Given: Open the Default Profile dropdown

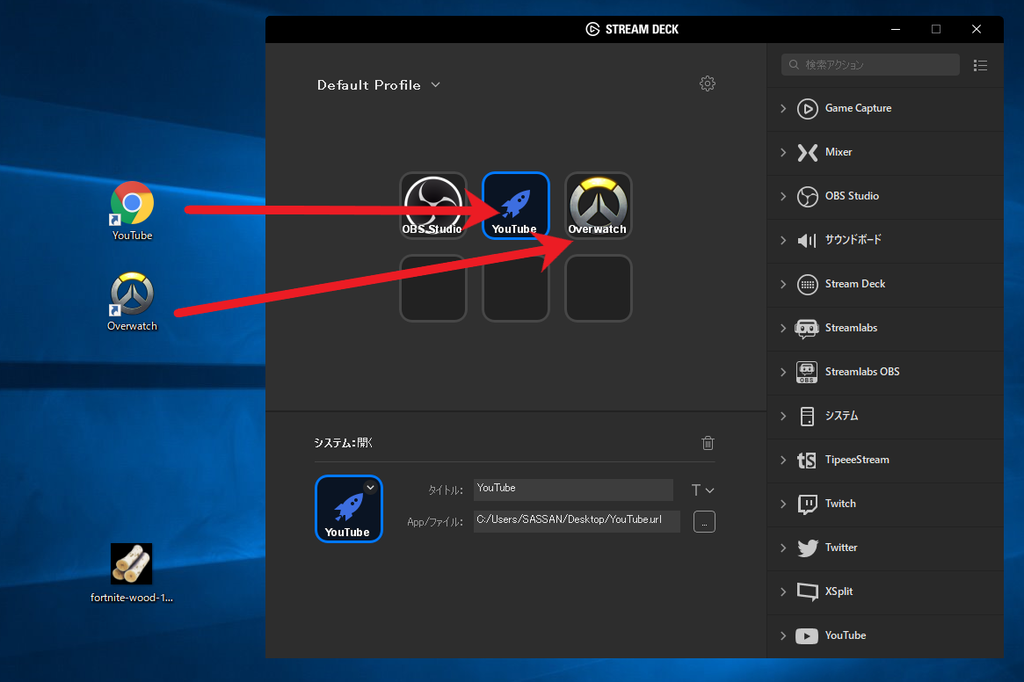Looking at the screenshot, I should (379, 85).
